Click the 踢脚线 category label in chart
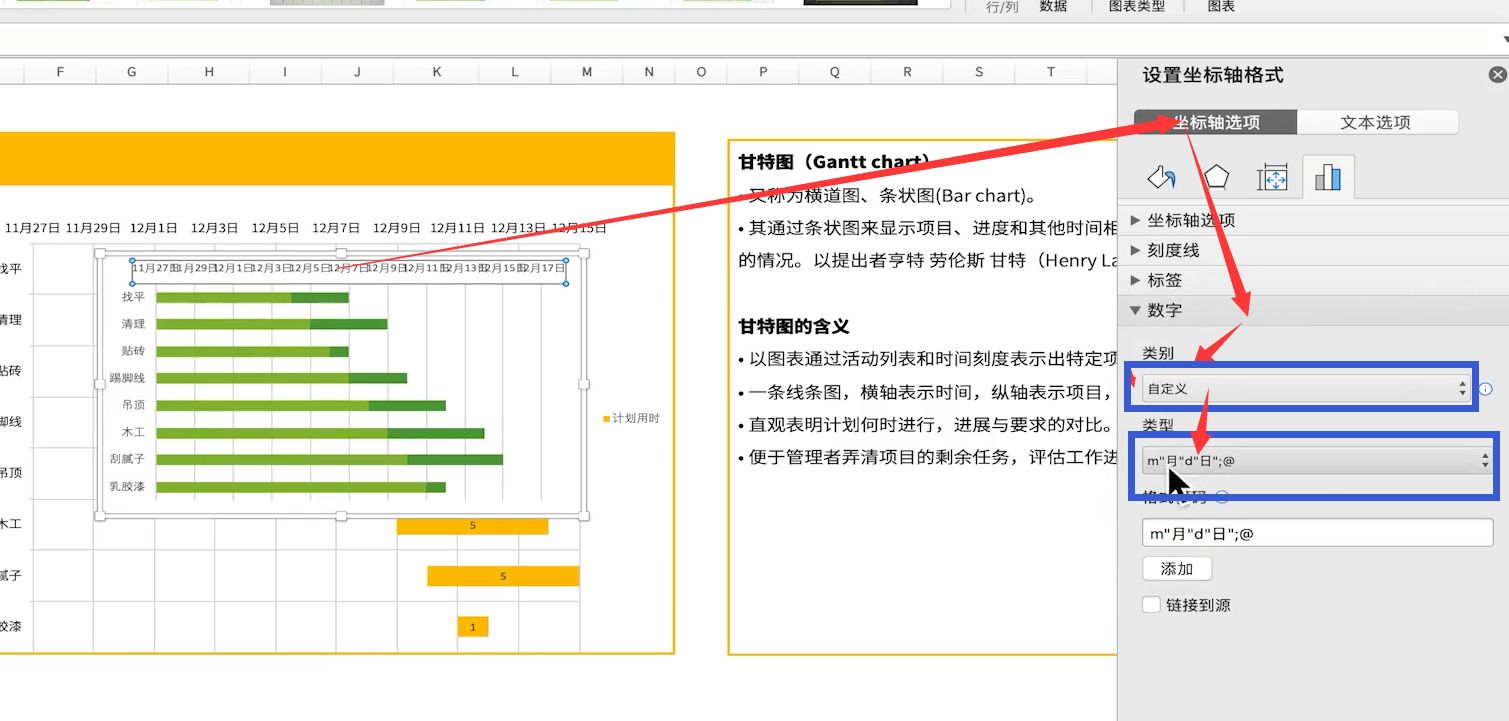Screen dimensions: 1509x721 [127, 378]
